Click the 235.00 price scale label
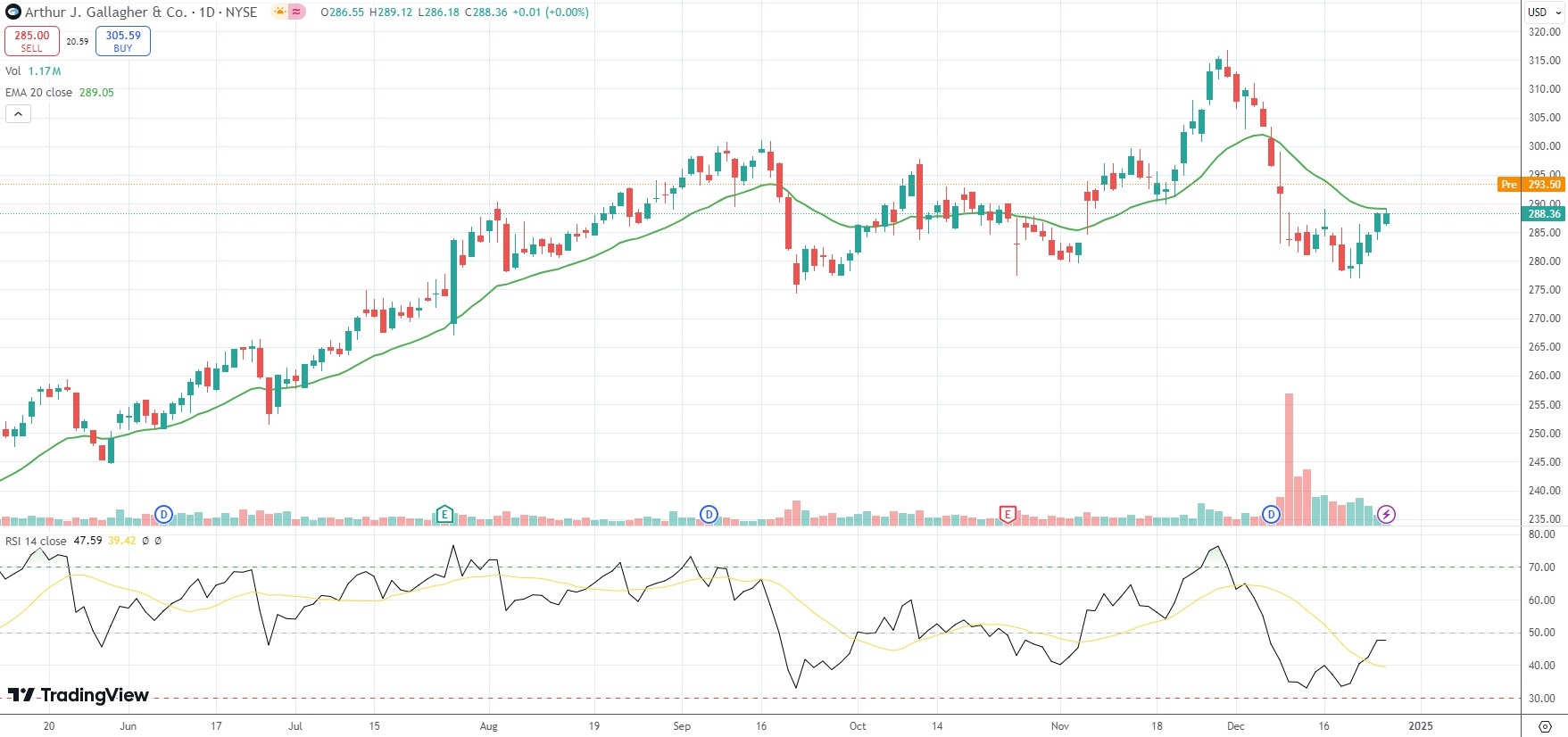Image resolution: width=1568 pixels, height=737 pixels. point(1545,519)
